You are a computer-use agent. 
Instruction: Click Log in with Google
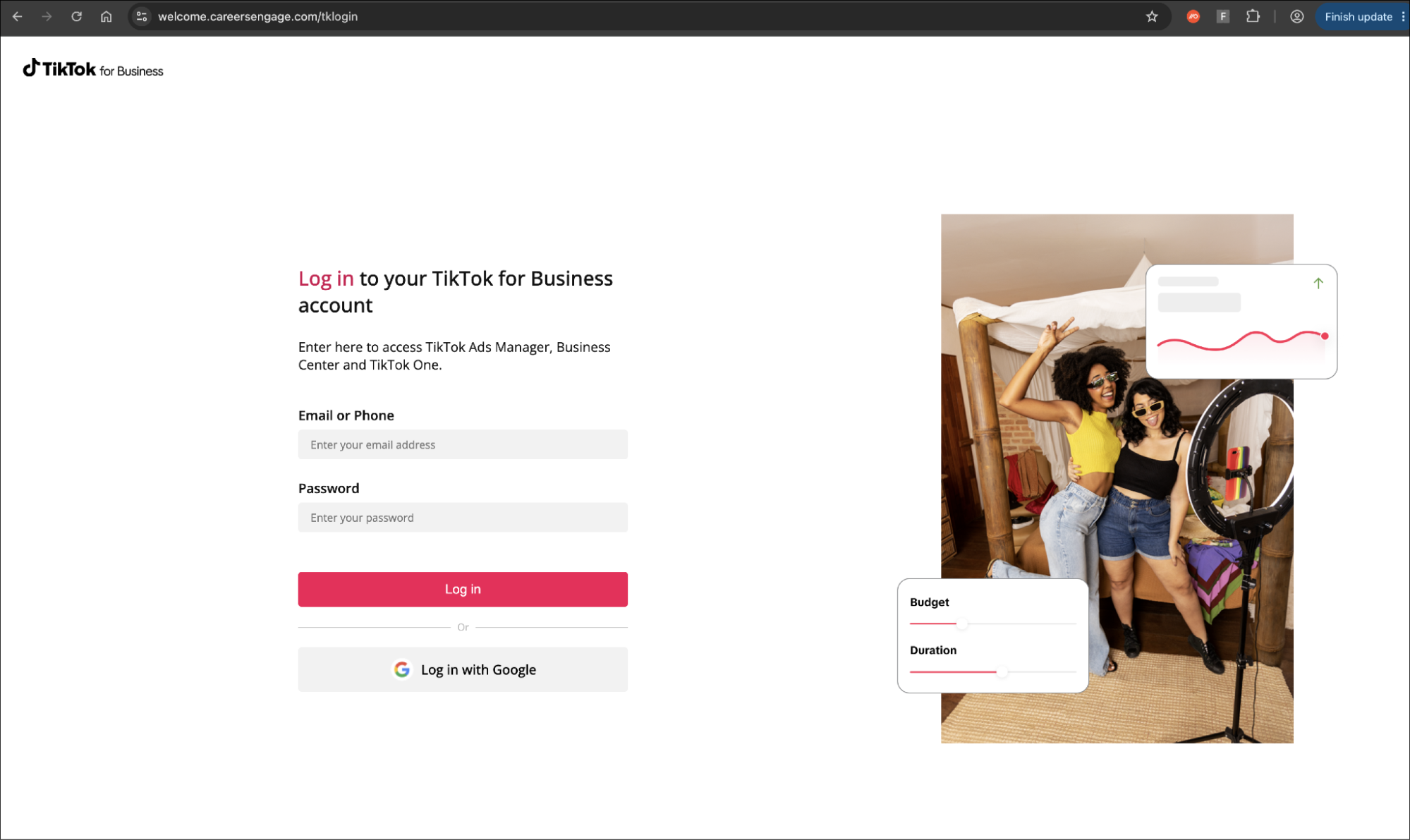click(x=463, y=669)
